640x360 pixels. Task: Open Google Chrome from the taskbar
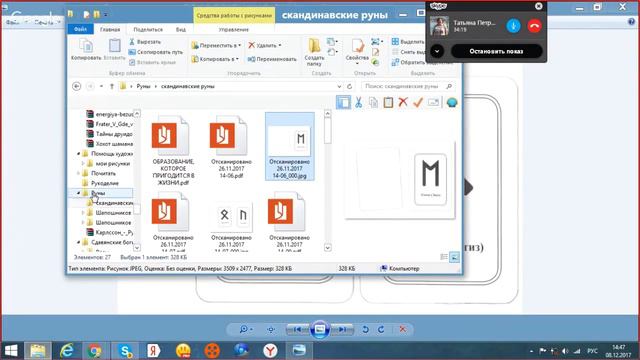(94, 350)
